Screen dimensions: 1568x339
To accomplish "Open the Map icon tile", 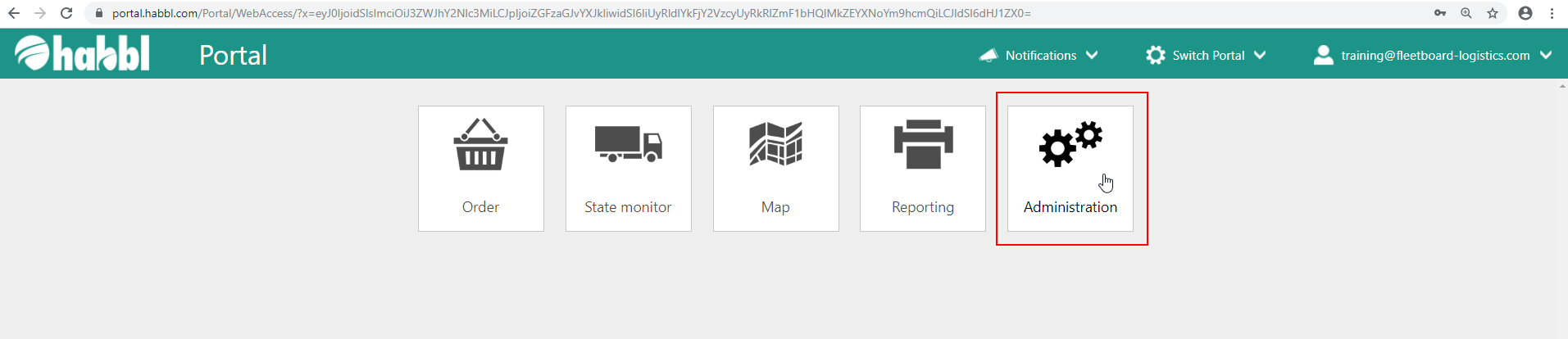I will click(775, 144).
